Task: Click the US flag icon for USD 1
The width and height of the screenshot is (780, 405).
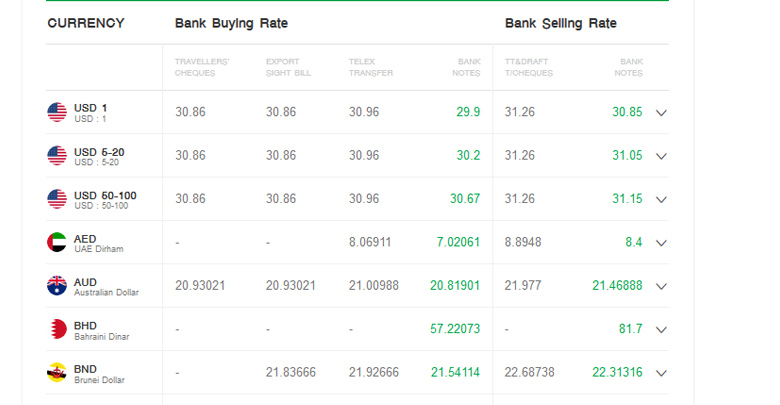Action: [x=57, y=112]
